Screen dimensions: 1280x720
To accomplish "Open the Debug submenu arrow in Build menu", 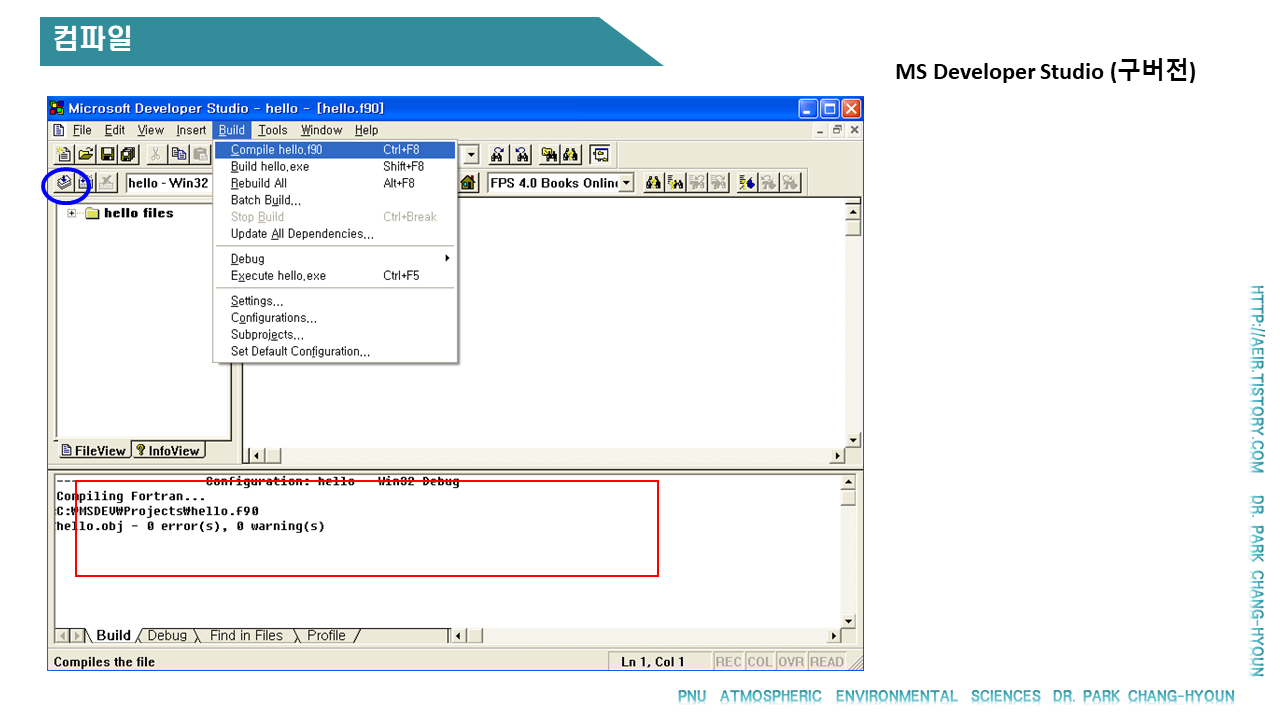I will pos(447,259).
